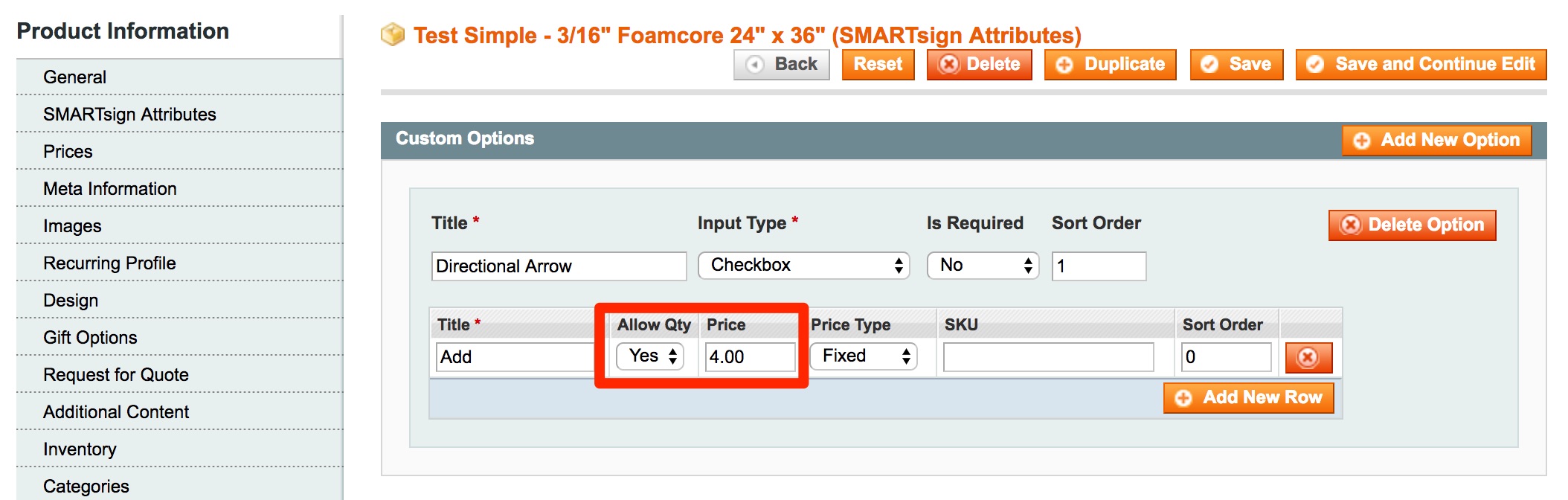Click the empty SKU field
Viewport: 1568px width, 500px height.
point(1048,357)
